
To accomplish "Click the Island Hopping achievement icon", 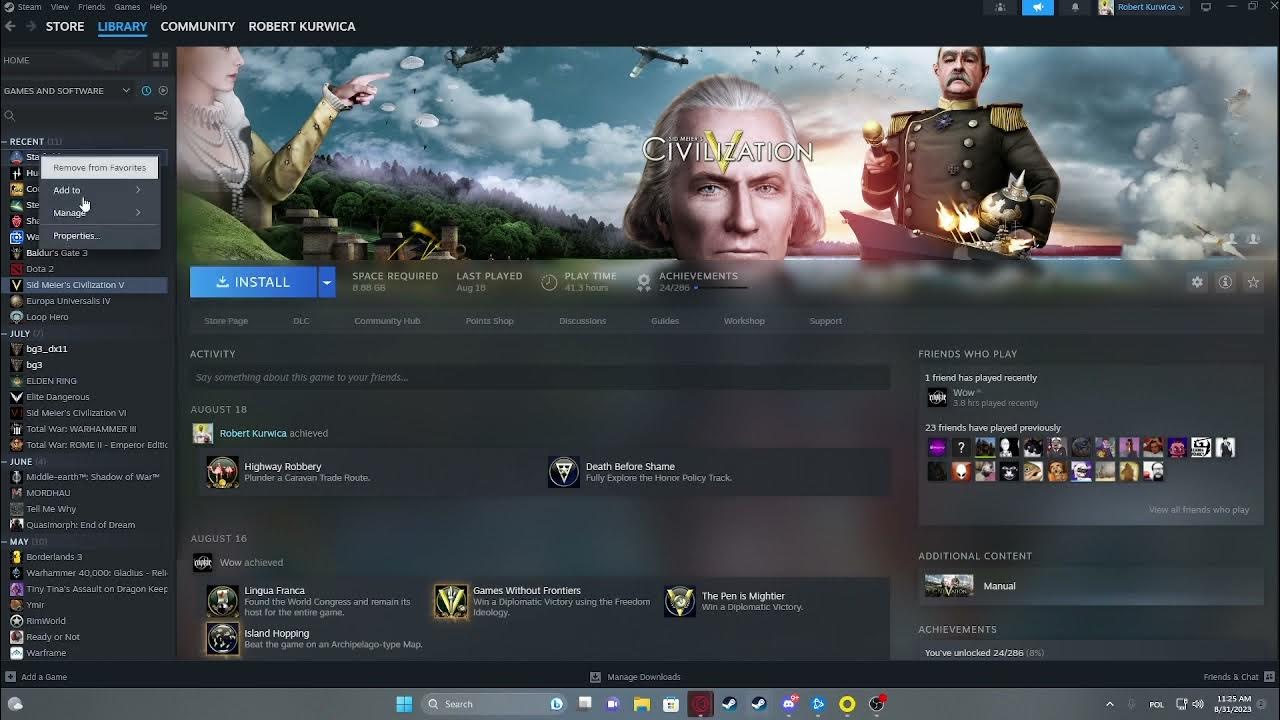I will pos(222,638).
